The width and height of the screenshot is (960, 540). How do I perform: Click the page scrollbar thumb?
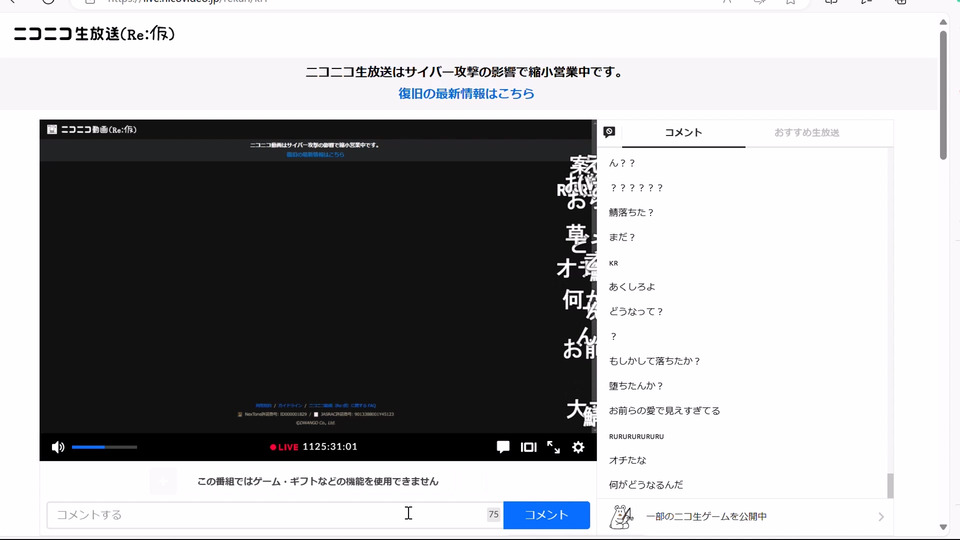[x=943, y=95]
